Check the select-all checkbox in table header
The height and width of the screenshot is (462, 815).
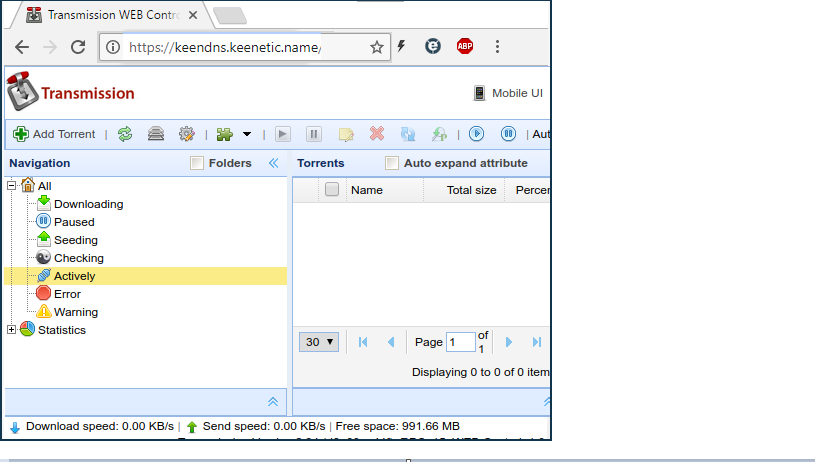[332, 190]
